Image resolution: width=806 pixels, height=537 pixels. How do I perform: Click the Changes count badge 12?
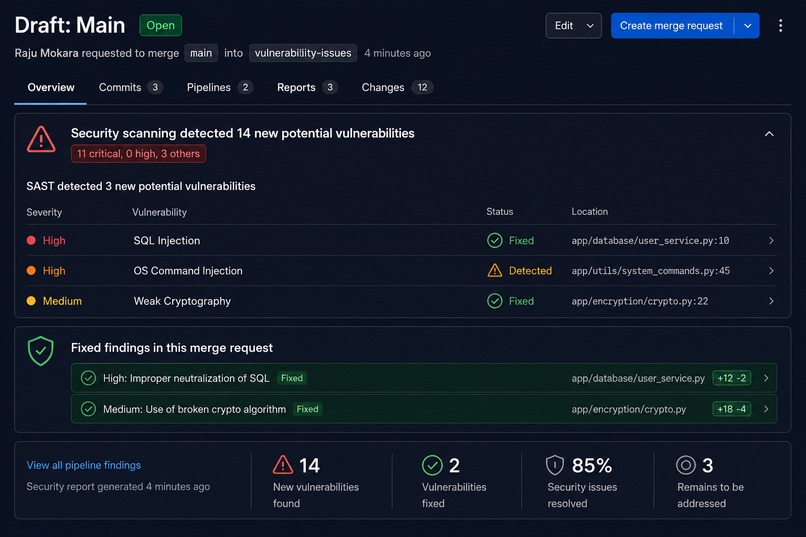pos(423,87)
